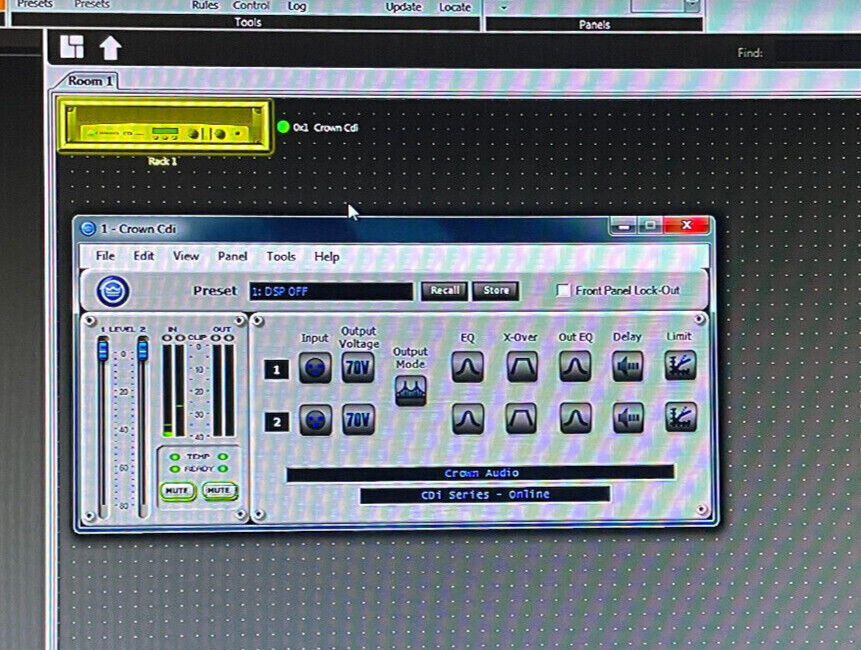Open the View menu

tap(186, 256)
